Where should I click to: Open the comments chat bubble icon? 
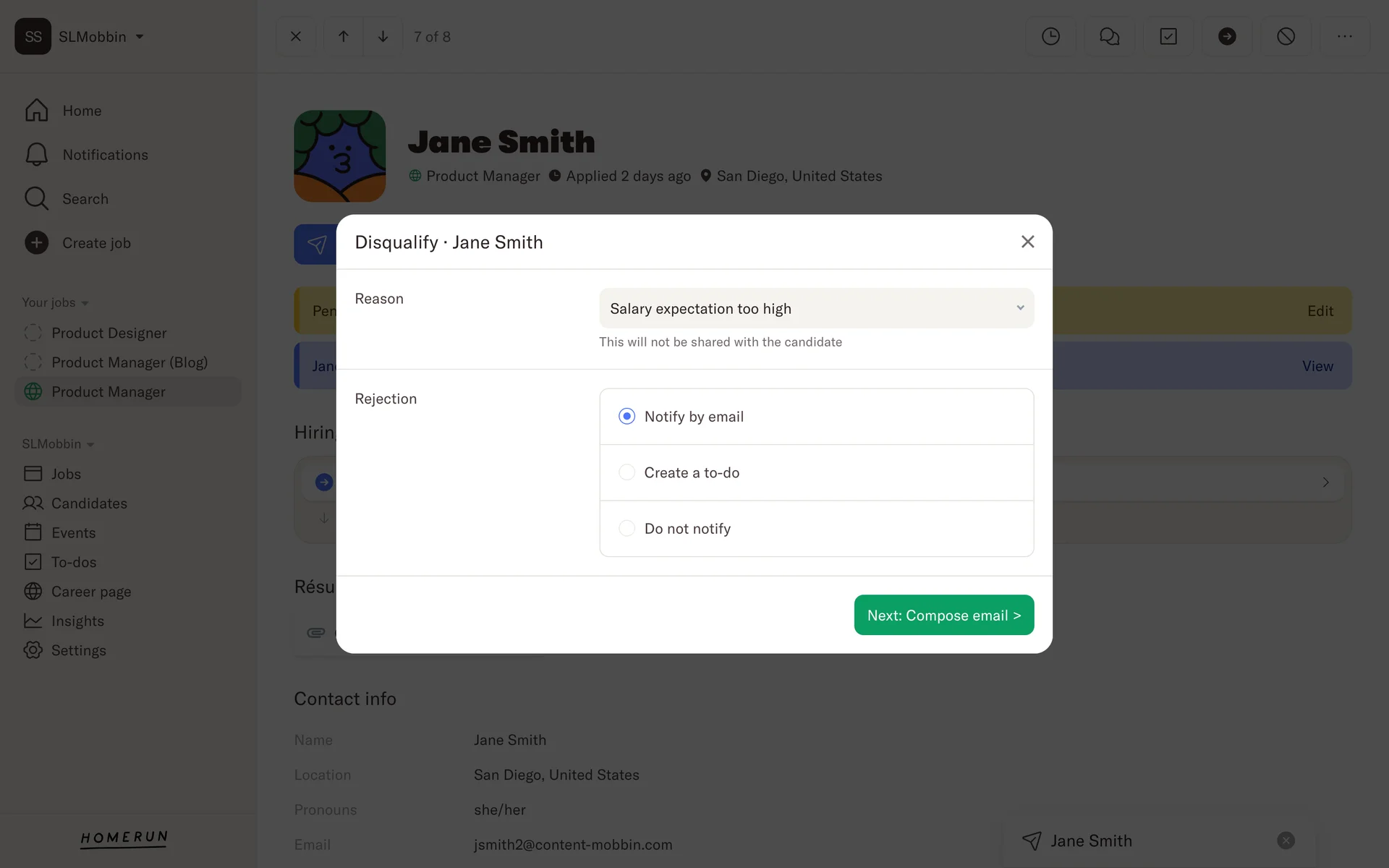[x=1109, y=36]
